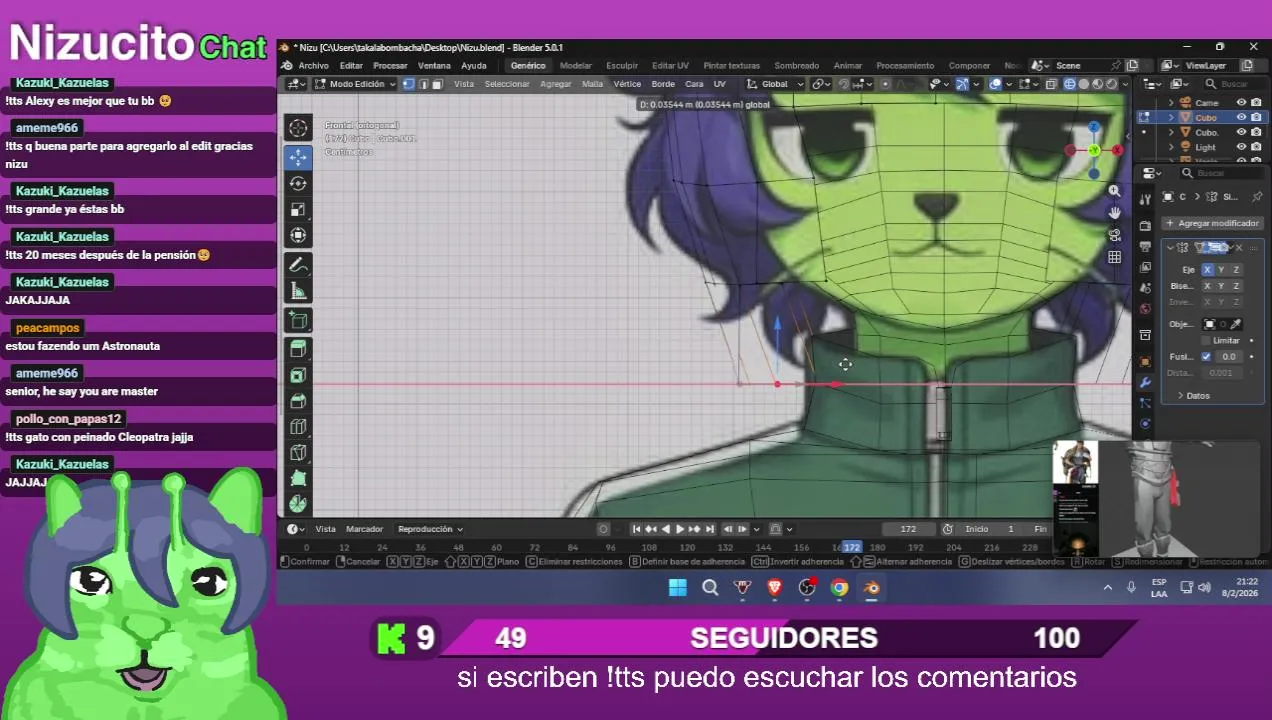Click the viewport zoom magnifier icon
The image size is (1272, 720).
(x=1114, y=191)
